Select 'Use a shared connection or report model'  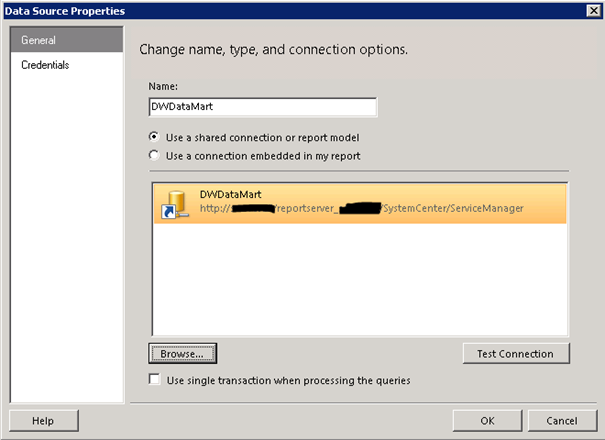point(154,137)
